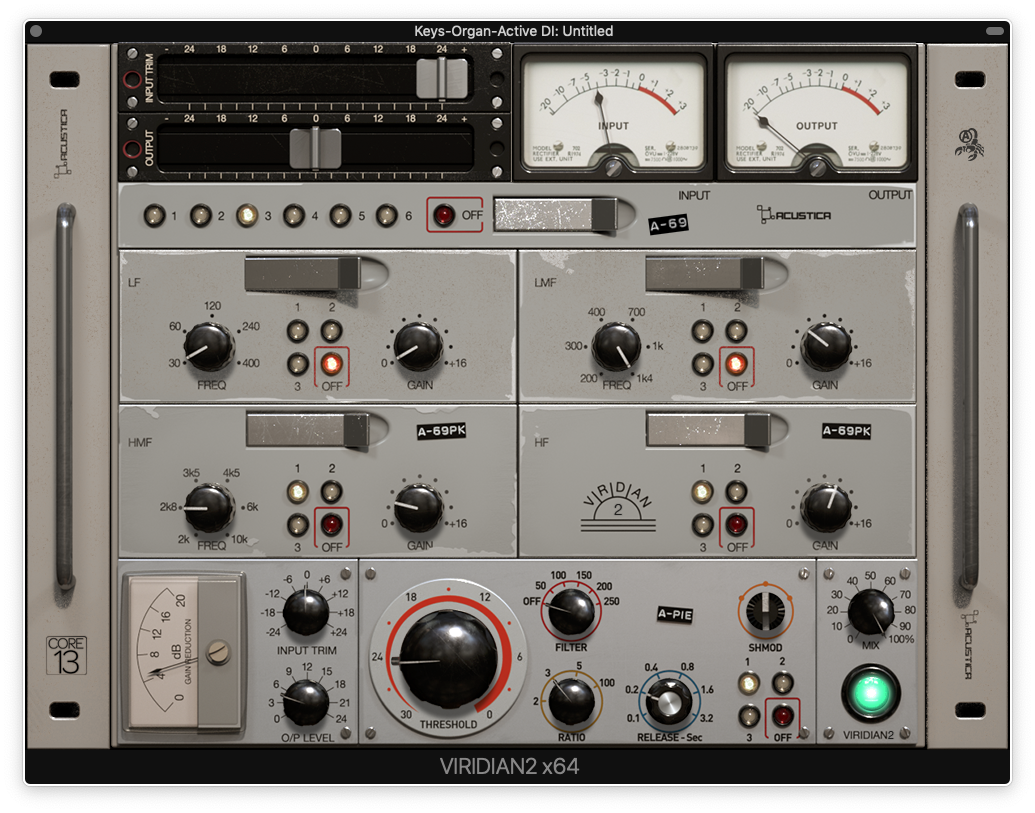Click the LMF GAIN knob
Image resolution: width=1035 pixels, height=813 pixels.
pyautogui.click(x=825, y=346)
